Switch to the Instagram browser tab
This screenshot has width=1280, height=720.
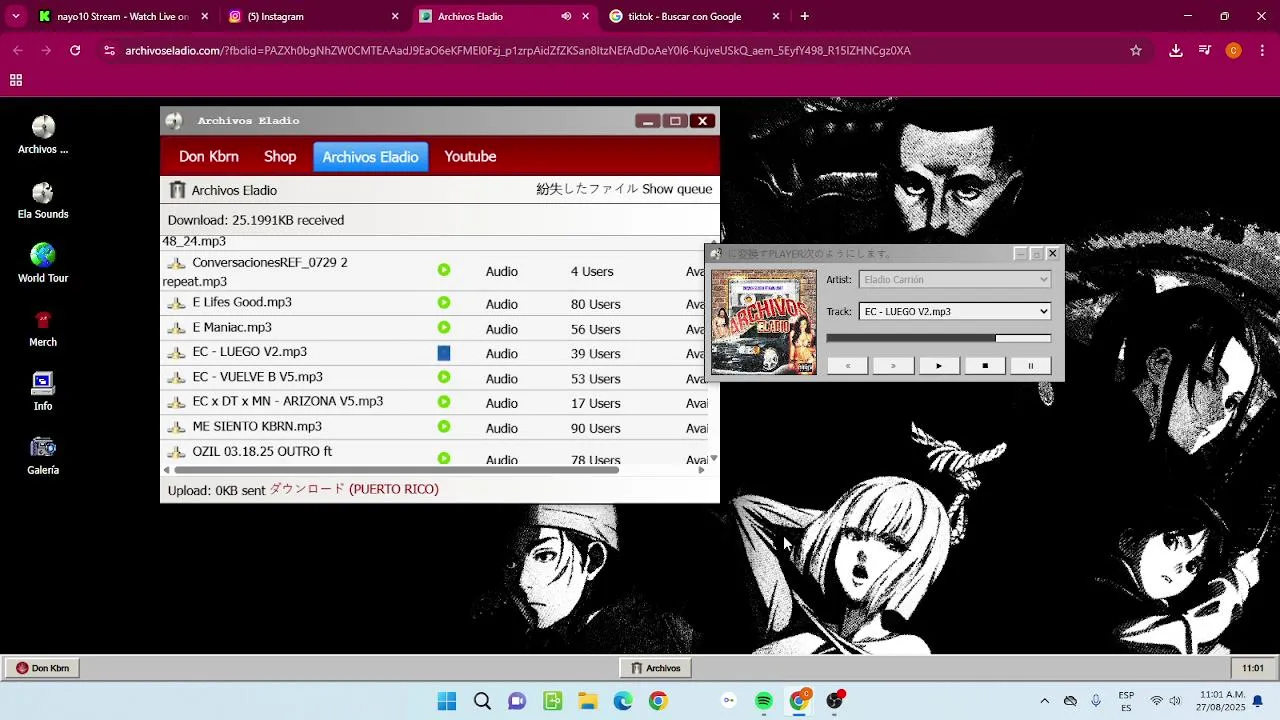(312, 16)
